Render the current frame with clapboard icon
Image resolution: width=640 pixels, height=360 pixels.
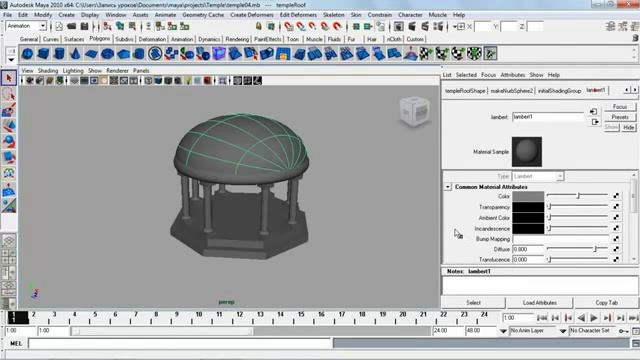tap(412, 27)
